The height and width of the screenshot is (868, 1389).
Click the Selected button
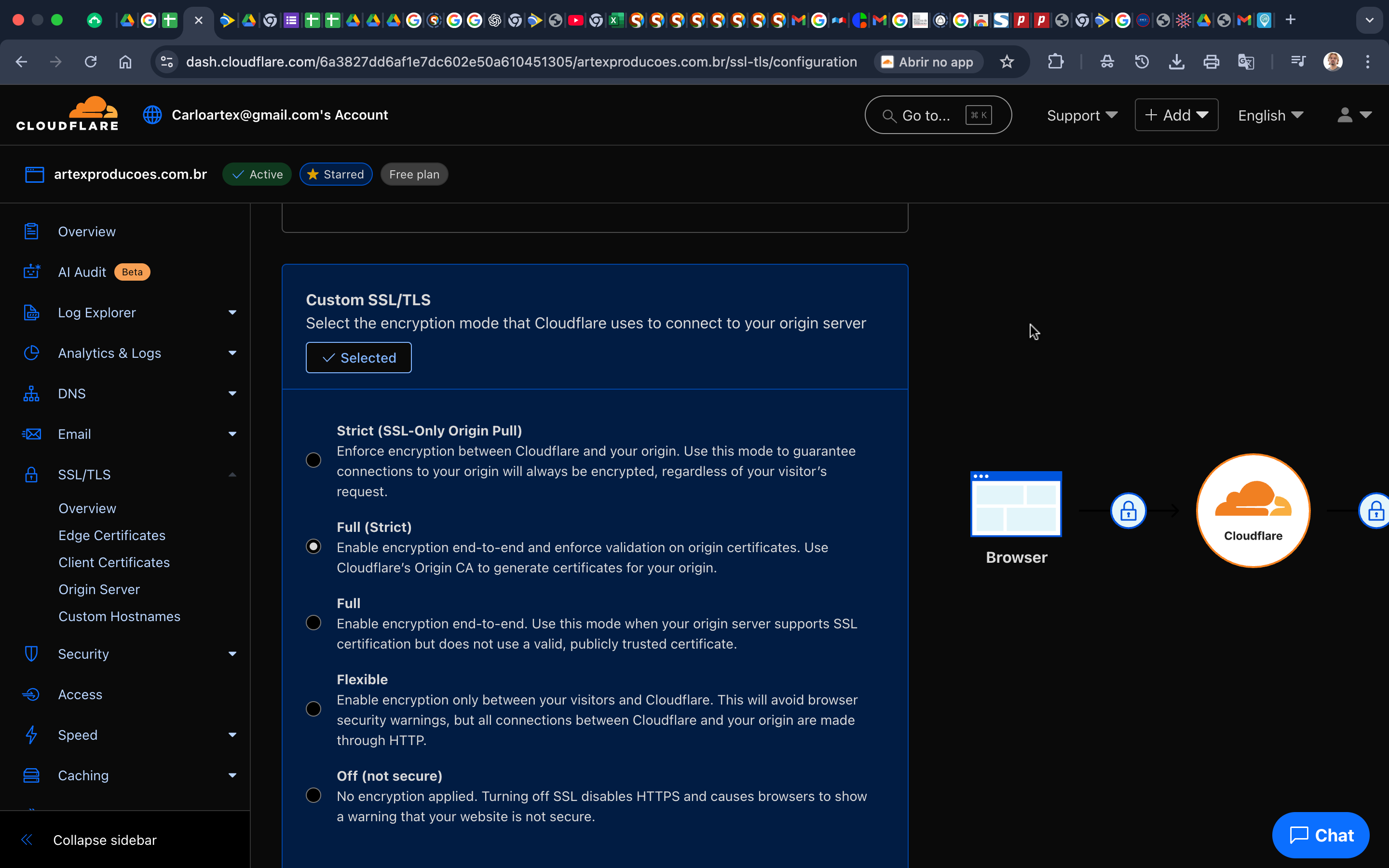(358, 358)
